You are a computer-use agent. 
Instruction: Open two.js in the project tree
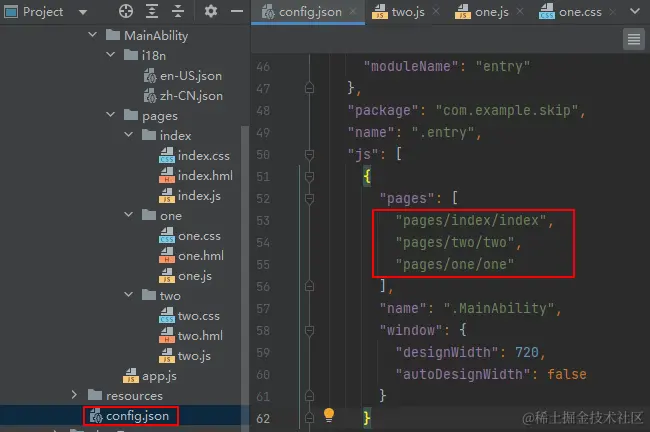pos(185,356)
